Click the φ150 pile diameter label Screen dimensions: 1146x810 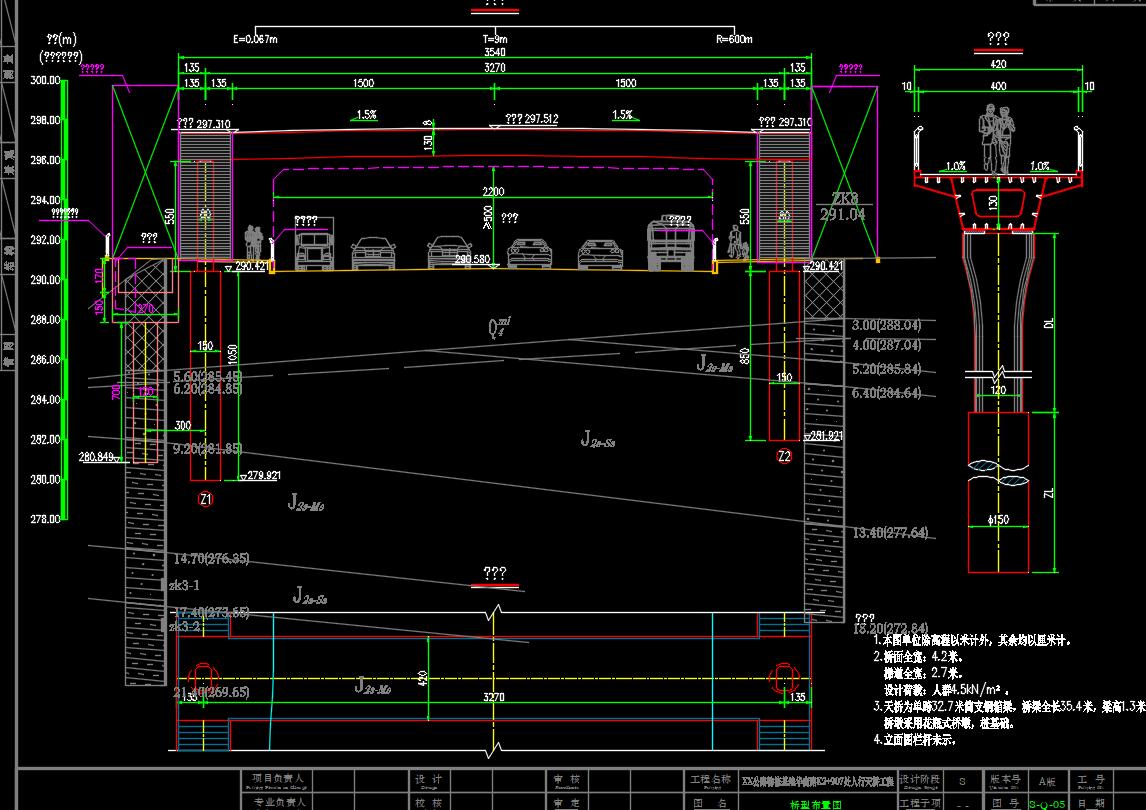click(998, 520)
